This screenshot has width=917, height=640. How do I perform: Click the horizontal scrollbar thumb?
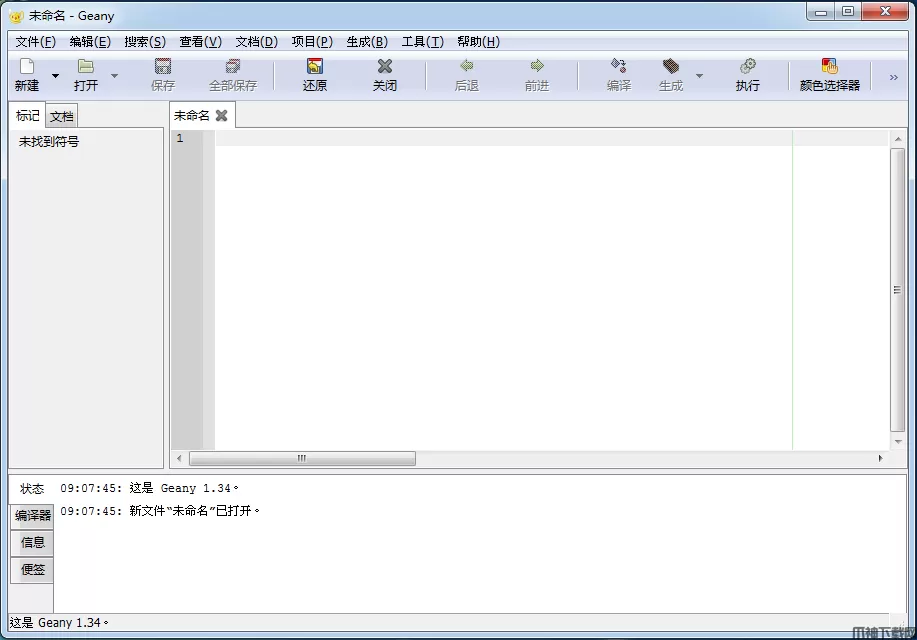[302, 458]
